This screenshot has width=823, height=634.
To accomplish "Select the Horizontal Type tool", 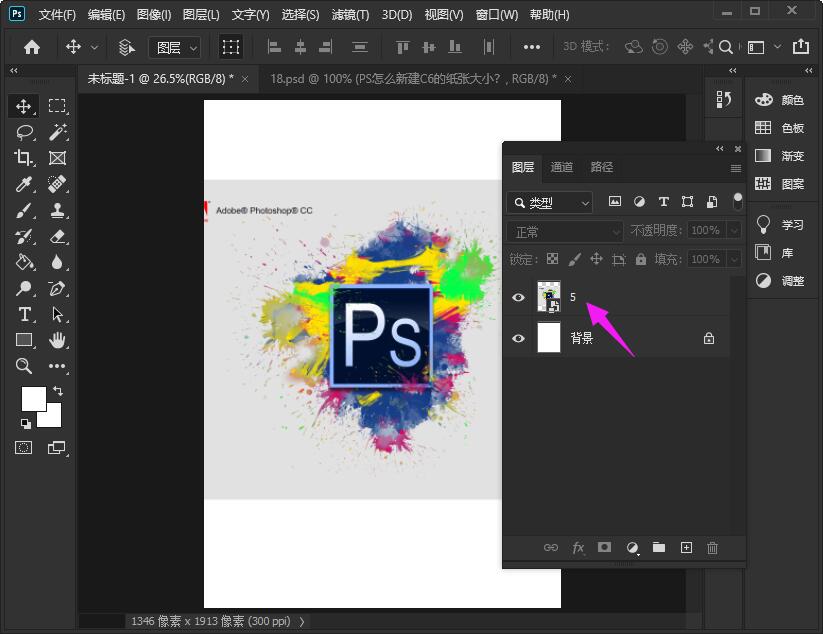I will [24, 314].
